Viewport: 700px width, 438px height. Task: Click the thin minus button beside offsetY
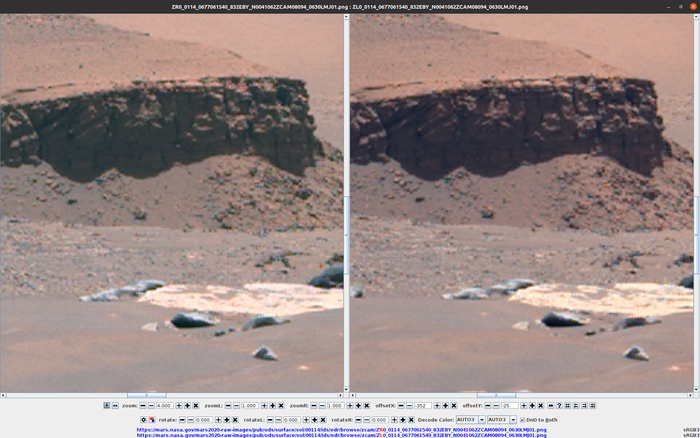(496, 406)
